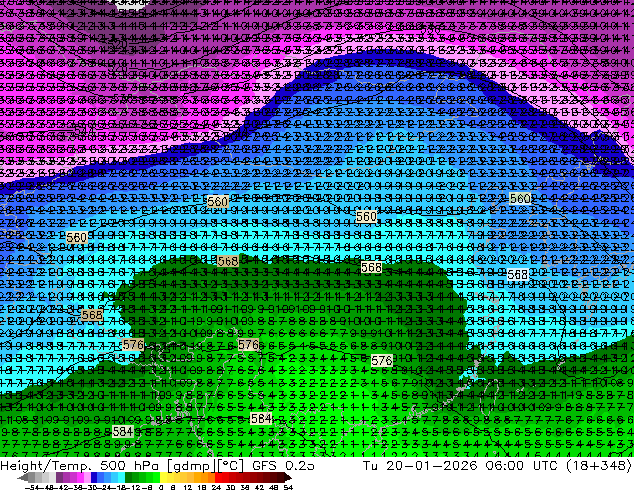The image size is (634, 490).
Task: Pick the leftmost 568 contour label
Action: [92, 316]
